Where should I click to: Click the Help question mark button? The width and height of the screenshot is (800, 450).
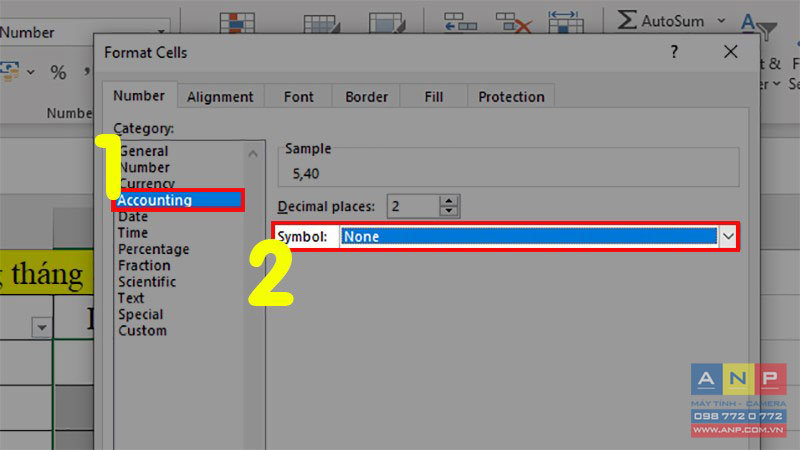(x=674, y=52)
